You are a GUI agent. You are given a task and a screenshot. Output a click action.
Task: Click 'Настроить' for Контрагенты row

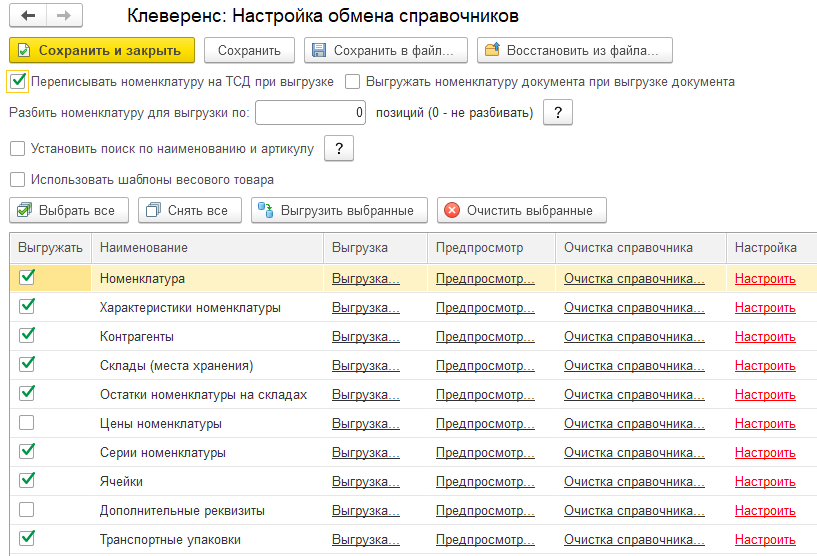tap(765, 337)
